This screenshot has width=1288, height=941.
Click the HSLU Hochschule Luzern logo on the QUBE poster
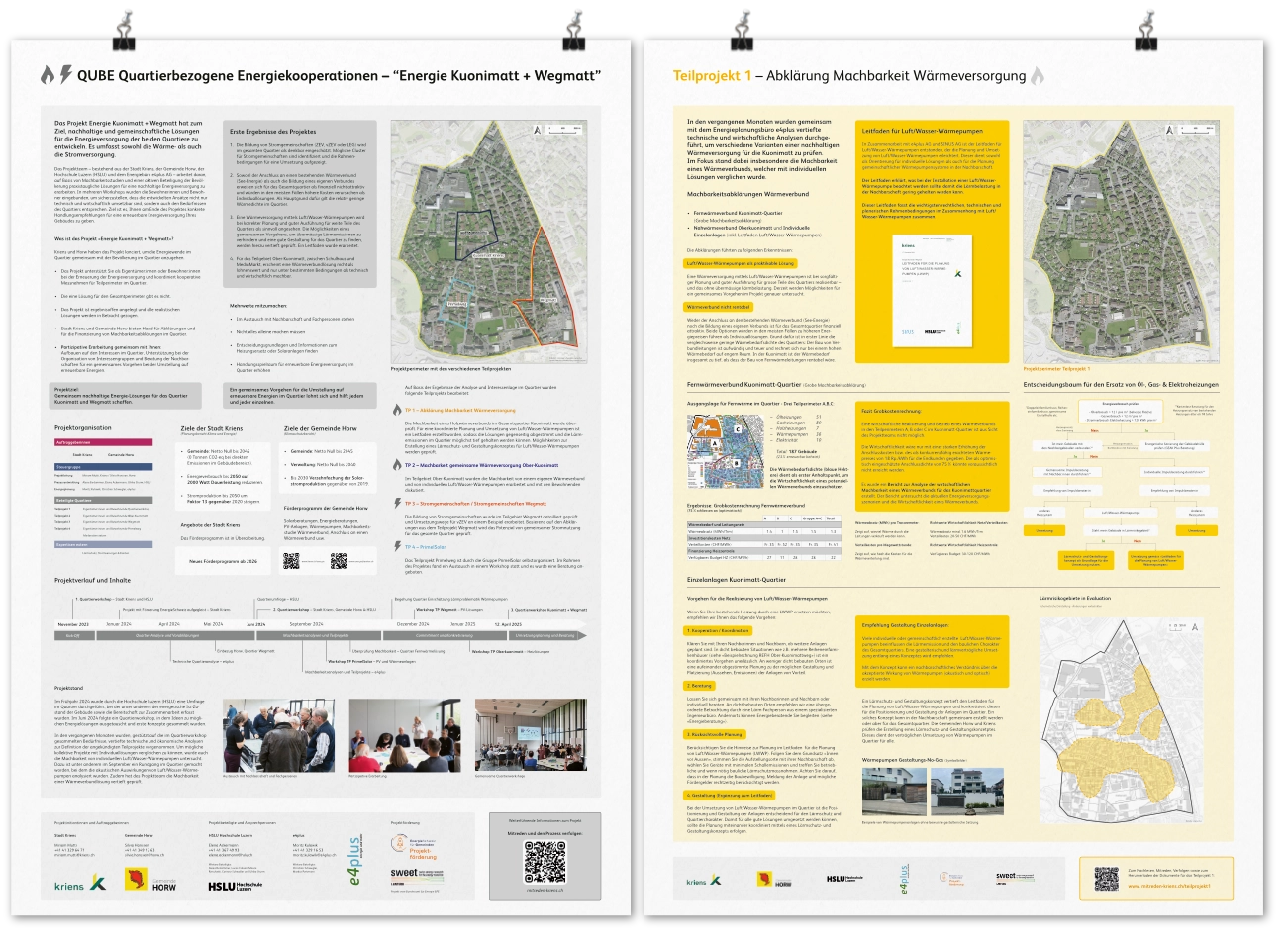coord(236,886)
